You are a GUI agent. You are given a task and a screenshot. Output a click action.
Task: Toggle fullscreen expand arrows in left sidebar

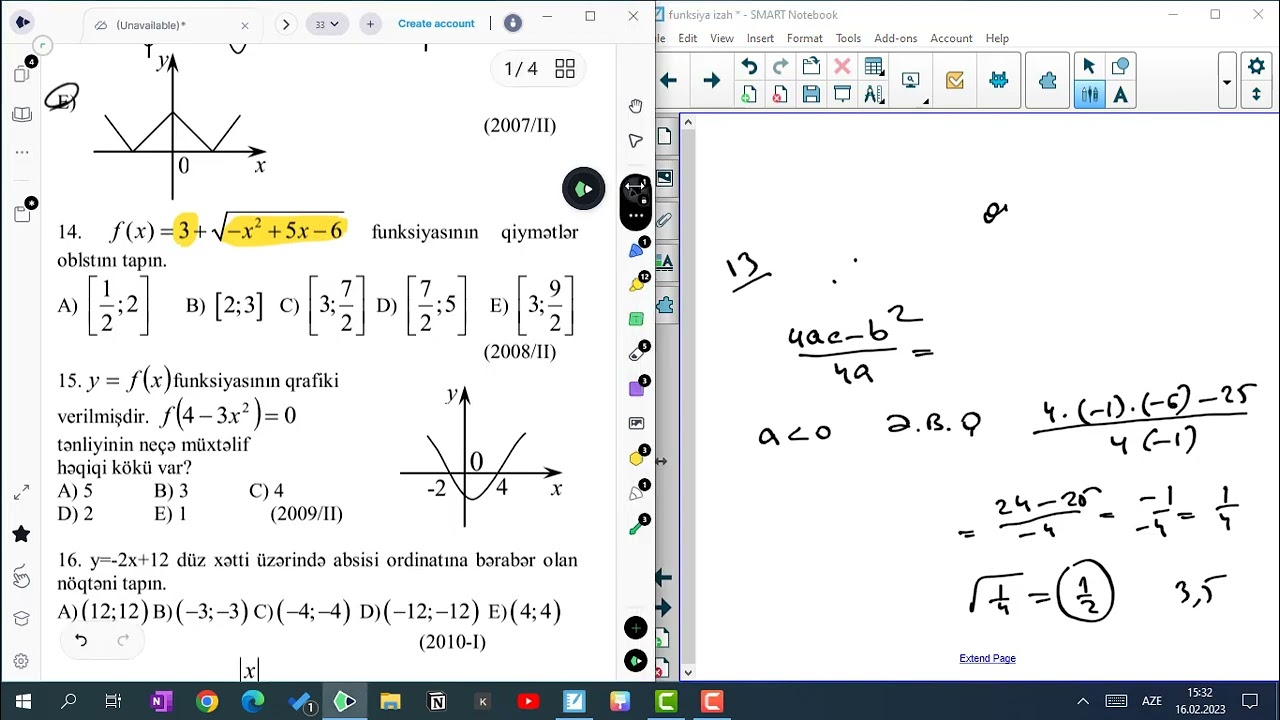tap(21, 493)
